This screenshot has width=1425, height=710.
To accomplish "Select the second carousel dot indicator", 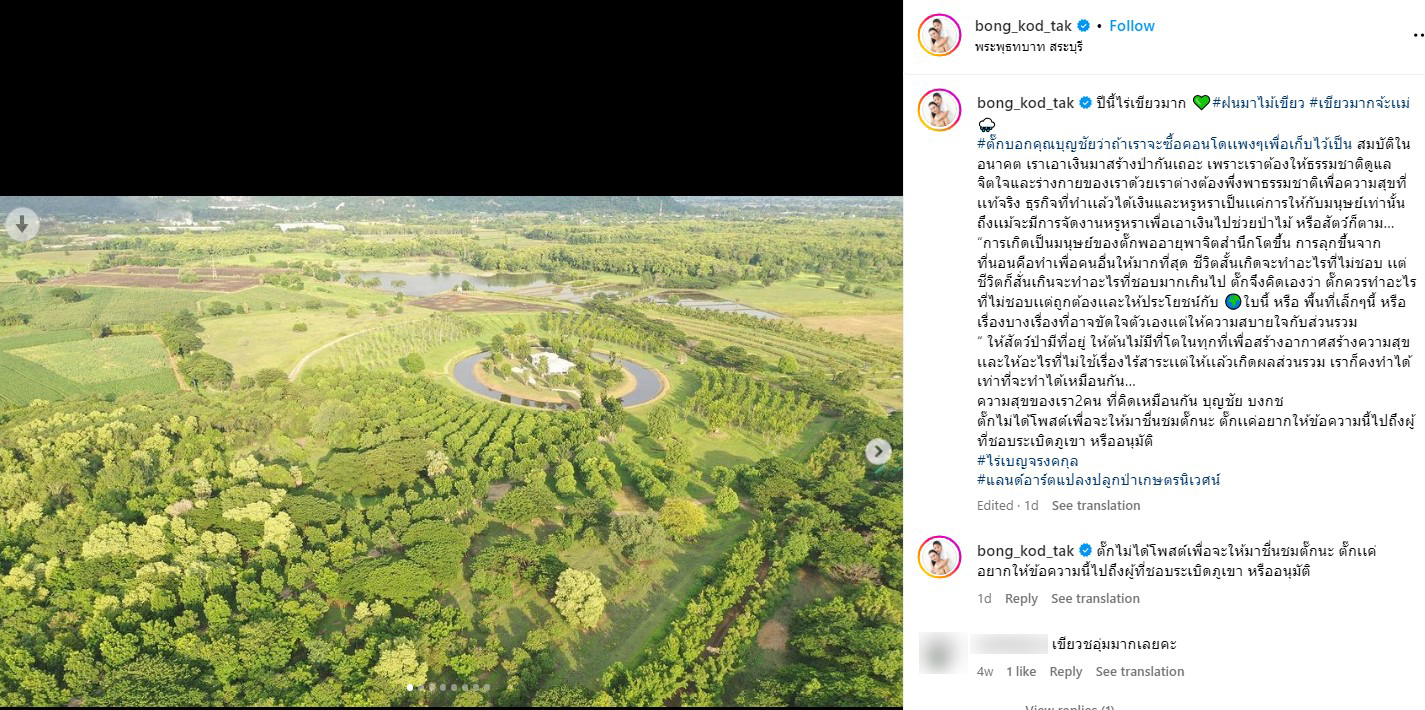I will coord(421,687).
